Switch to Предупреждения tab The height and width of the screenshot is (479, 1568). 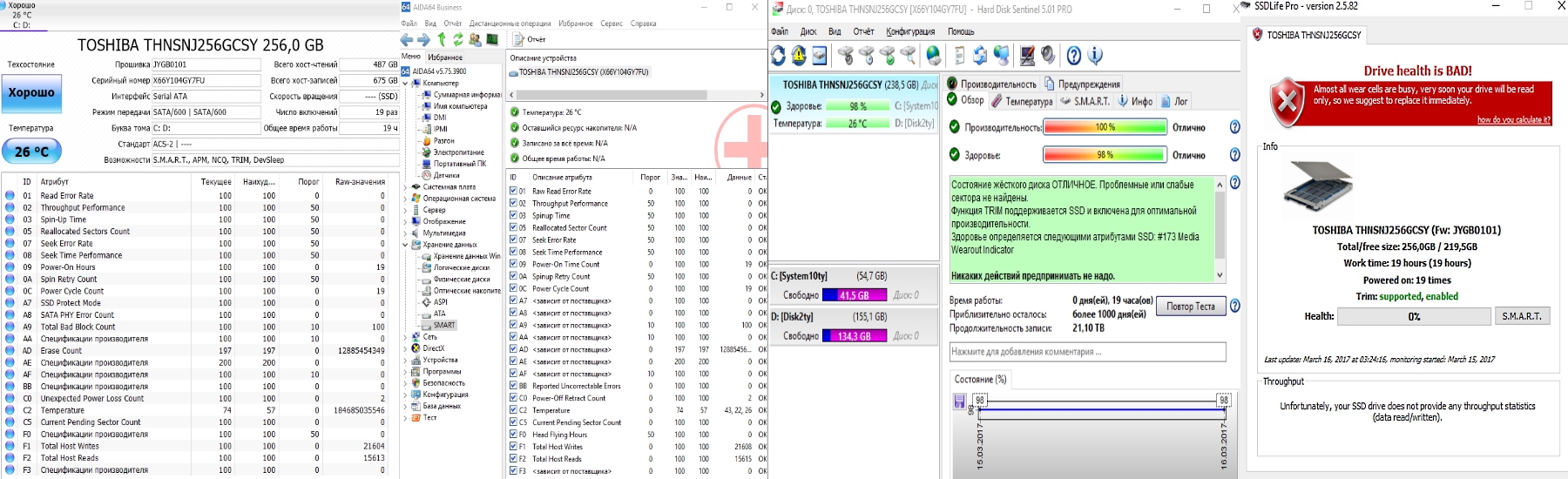click(1081, 84)
